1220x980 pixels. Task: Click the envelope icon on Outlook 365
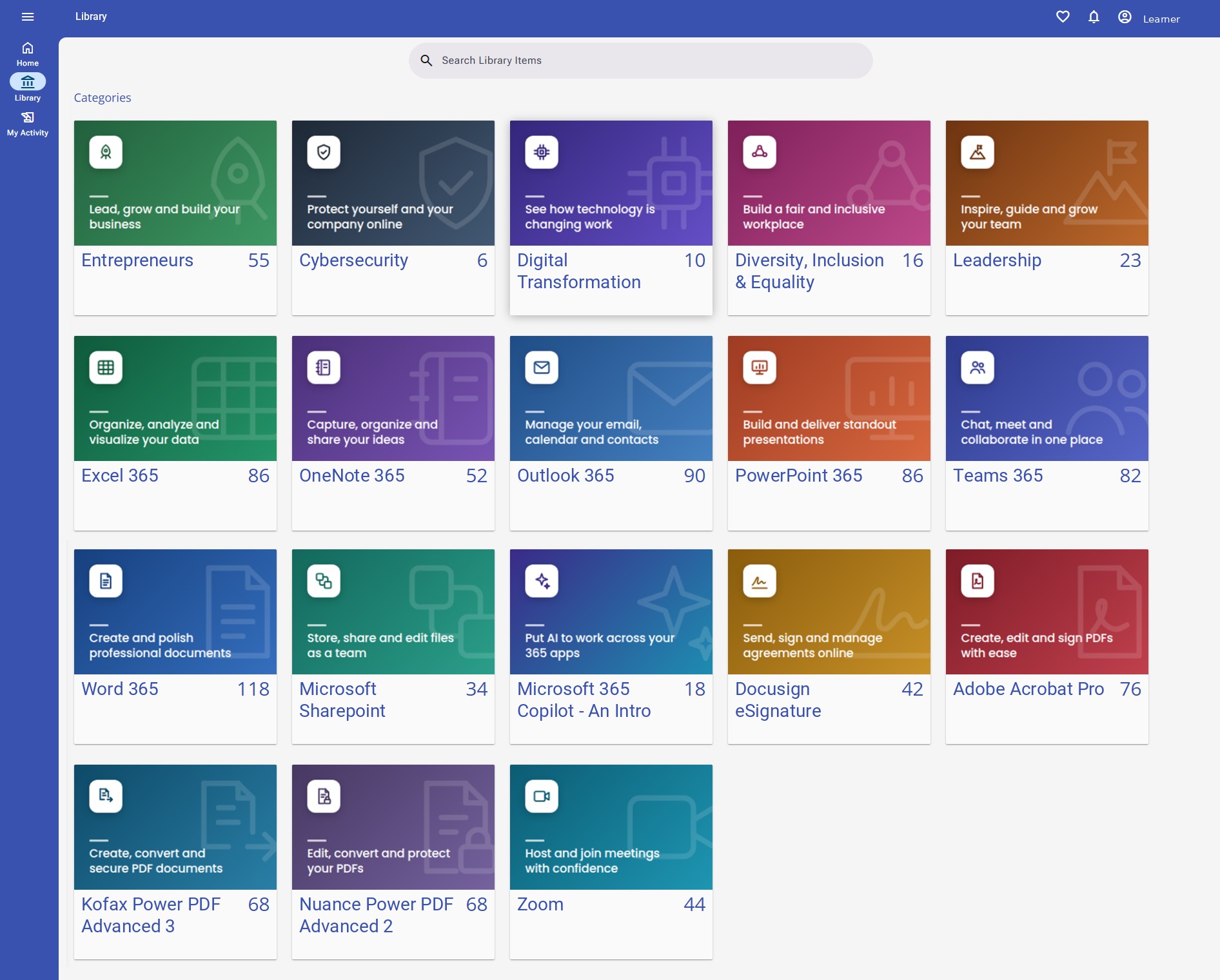(542, 367)
